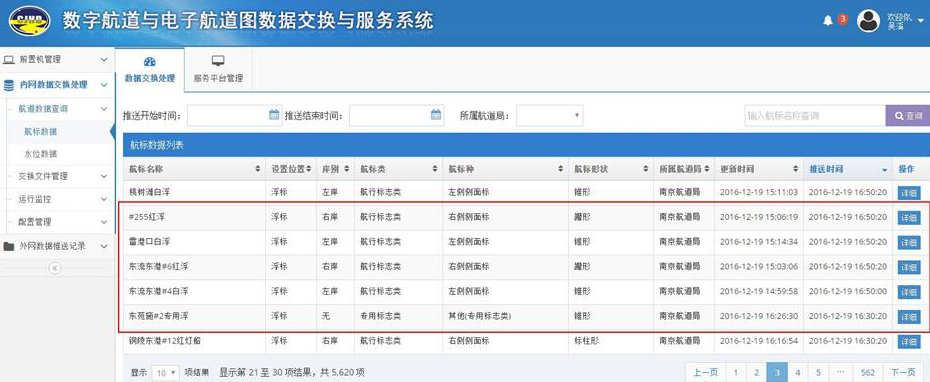Screen dimensions: 930x382
Task: Click the database icon beside 内网数据交换处理
Action: pos(9,85)
